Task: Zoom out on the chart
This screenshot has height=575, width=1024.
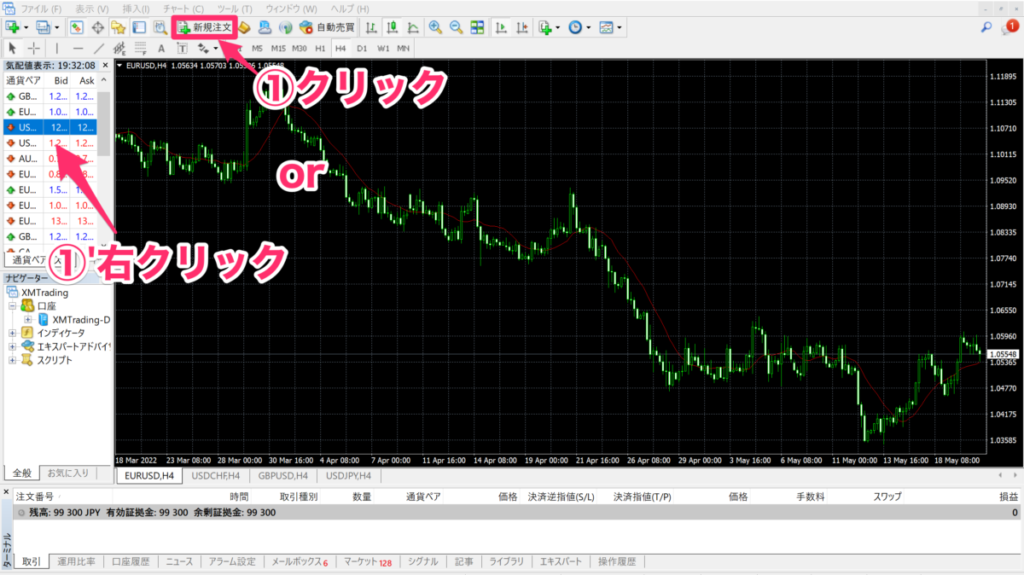Action: click(x=456, y=27)
